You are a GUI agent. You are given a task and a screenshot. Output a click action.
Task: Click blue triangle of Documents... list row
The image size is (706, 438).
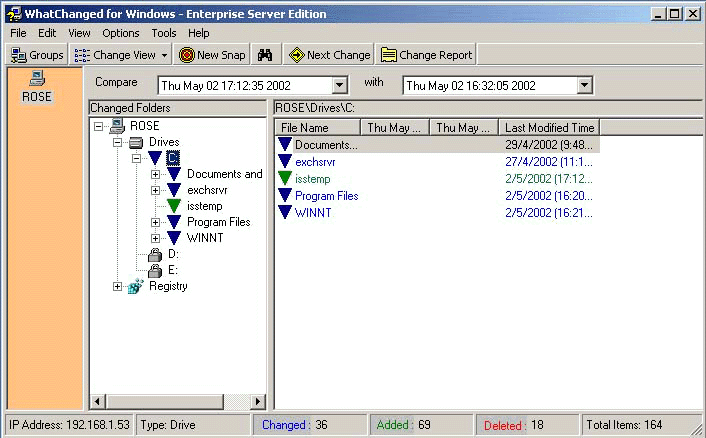285,144
